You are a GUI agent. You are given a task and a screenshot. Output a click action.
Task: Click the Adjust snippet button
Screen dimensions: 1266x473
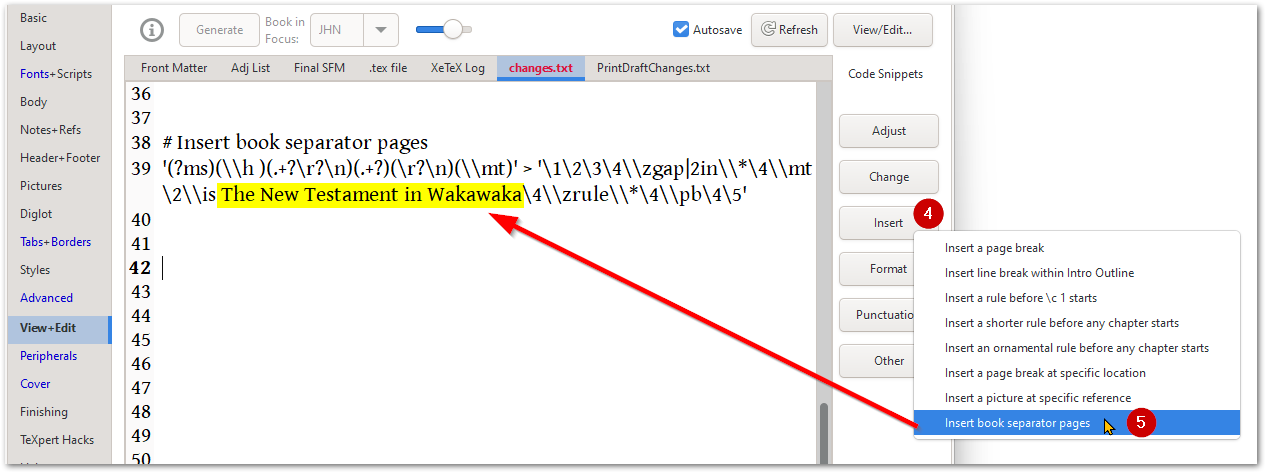(x=889, y=131)
